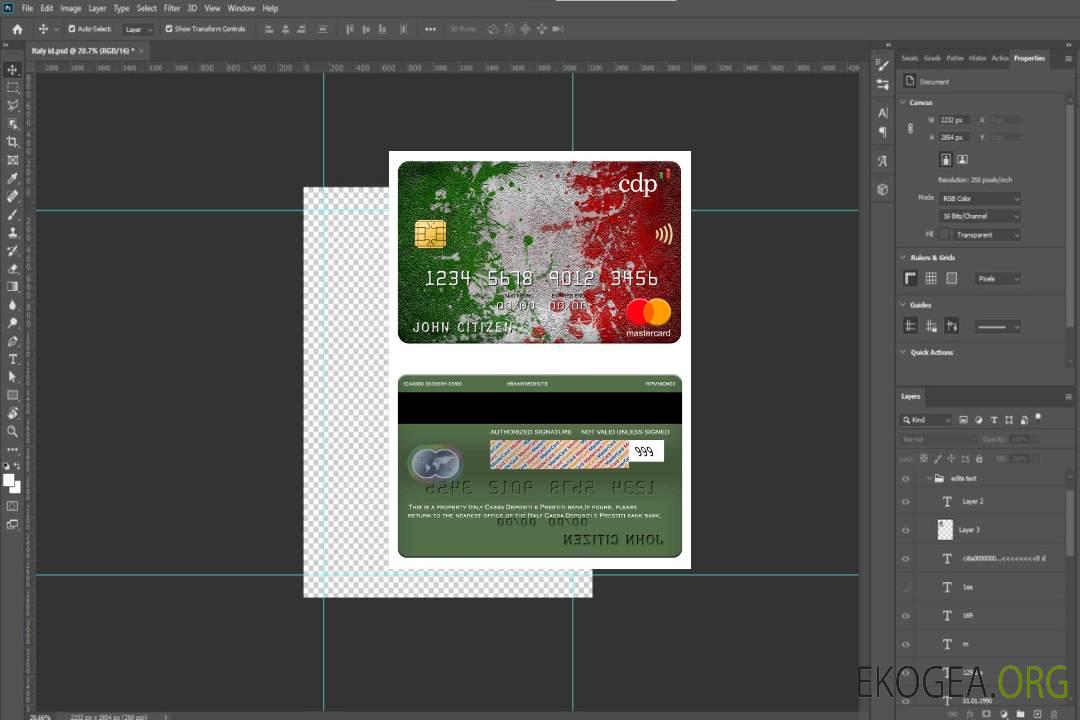Viewport: 1080px width, 720px height.
Task: Toggle rulers in Rulers & Grids
Action: (x=910, y=278)
